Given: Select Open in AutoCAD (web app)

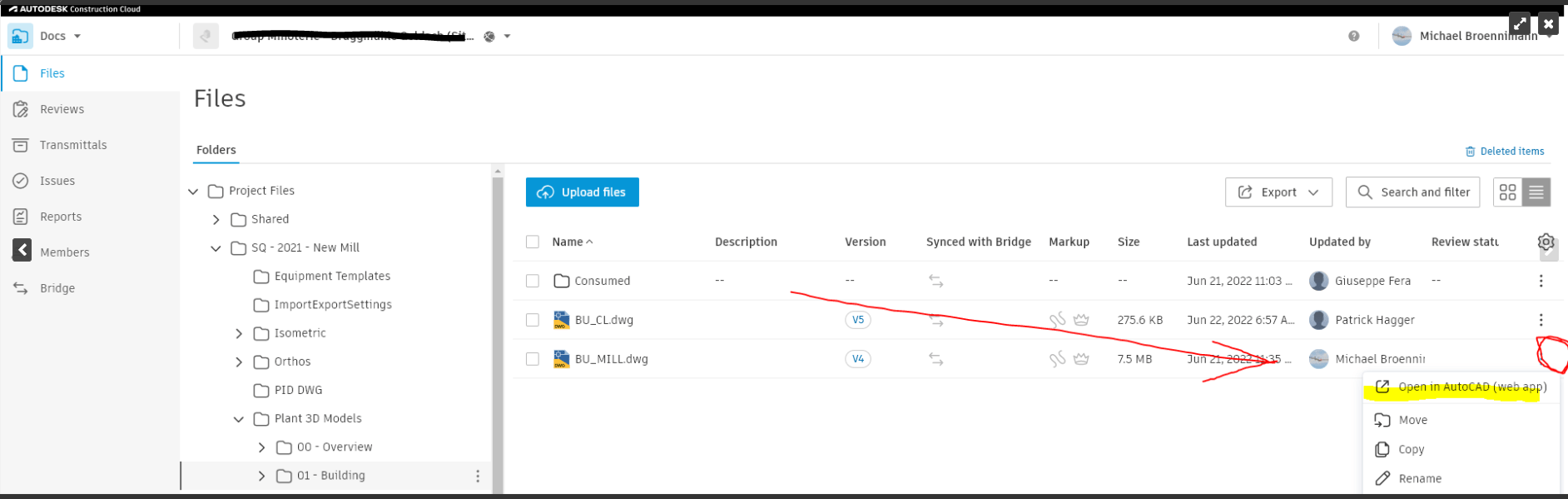Looking at the screenshot, I should coord(1461,387).
